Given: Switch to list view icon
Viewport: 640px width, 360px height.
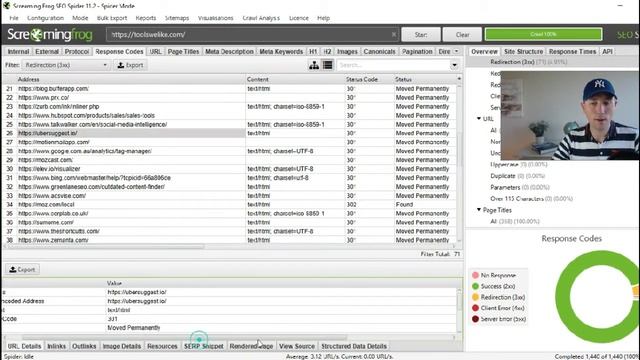Looking at the screenshot, I should pos(327,65).
